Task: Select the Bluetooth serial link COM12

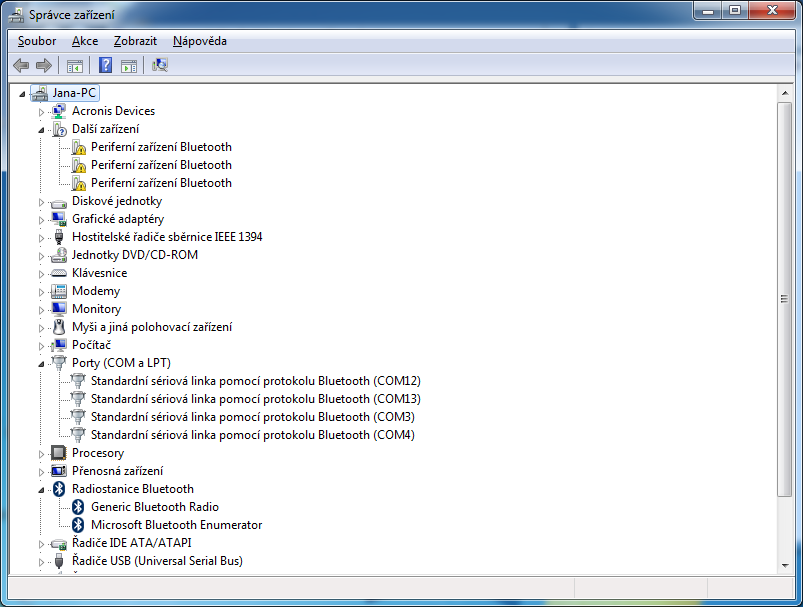Action: (256, 381)
